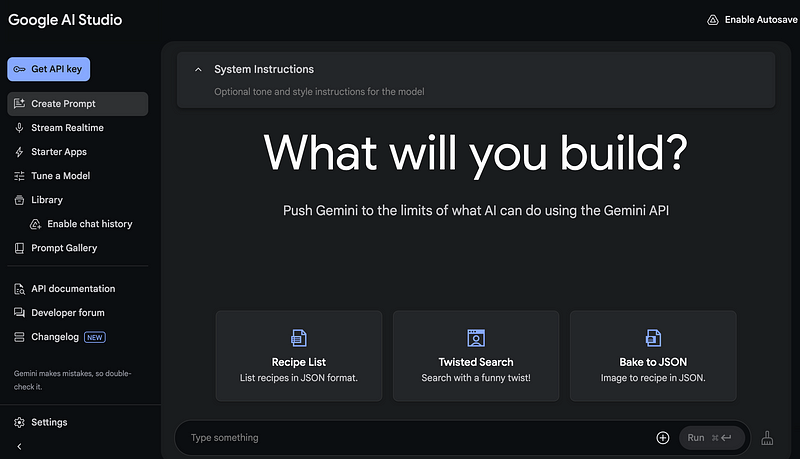800x459 pixels.
Task: Open Settings
Action: tap(49, 422)
